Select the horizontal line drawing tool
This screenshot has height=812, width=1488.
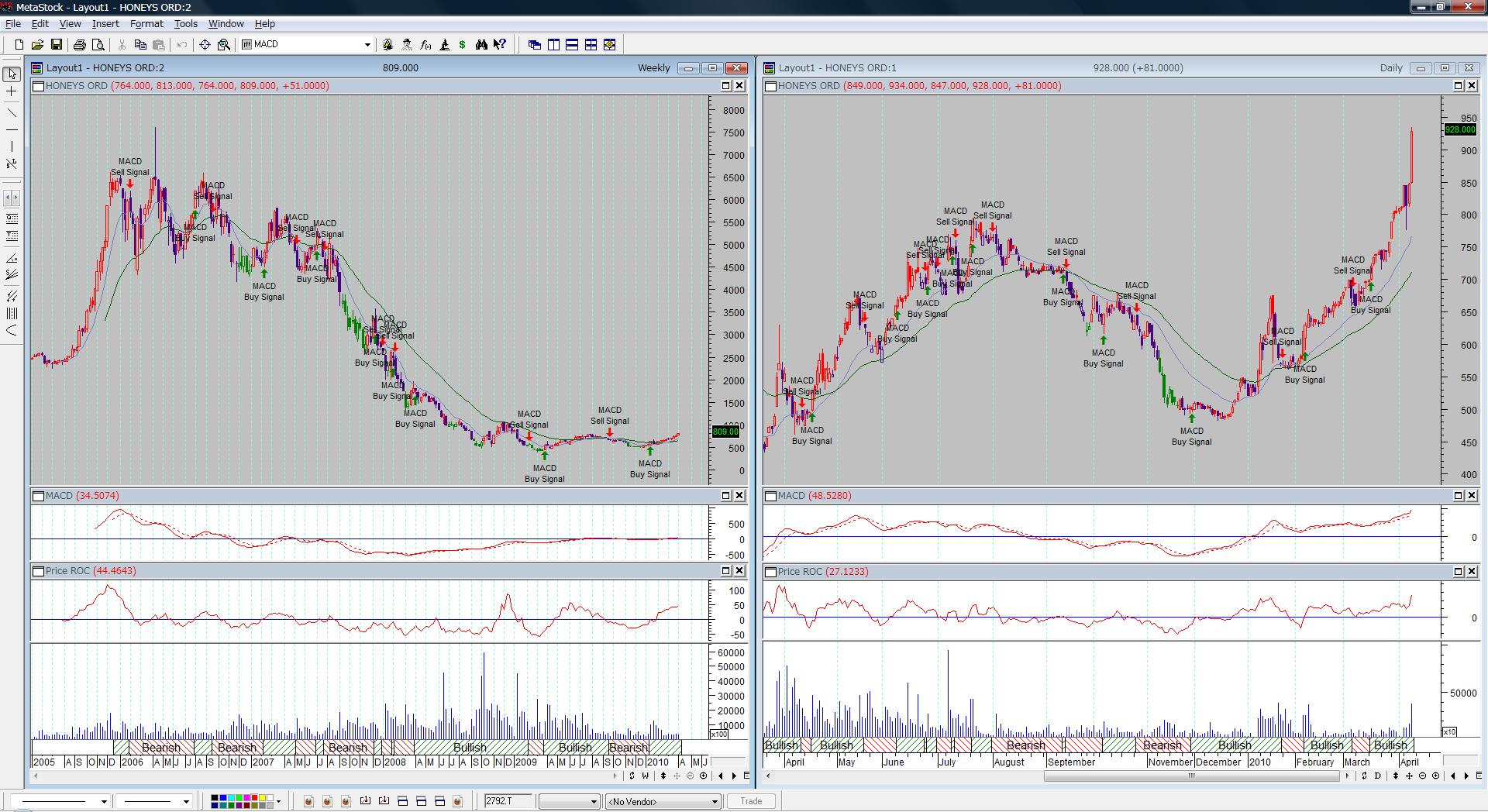pyautogui.click(x=12, y=129)
